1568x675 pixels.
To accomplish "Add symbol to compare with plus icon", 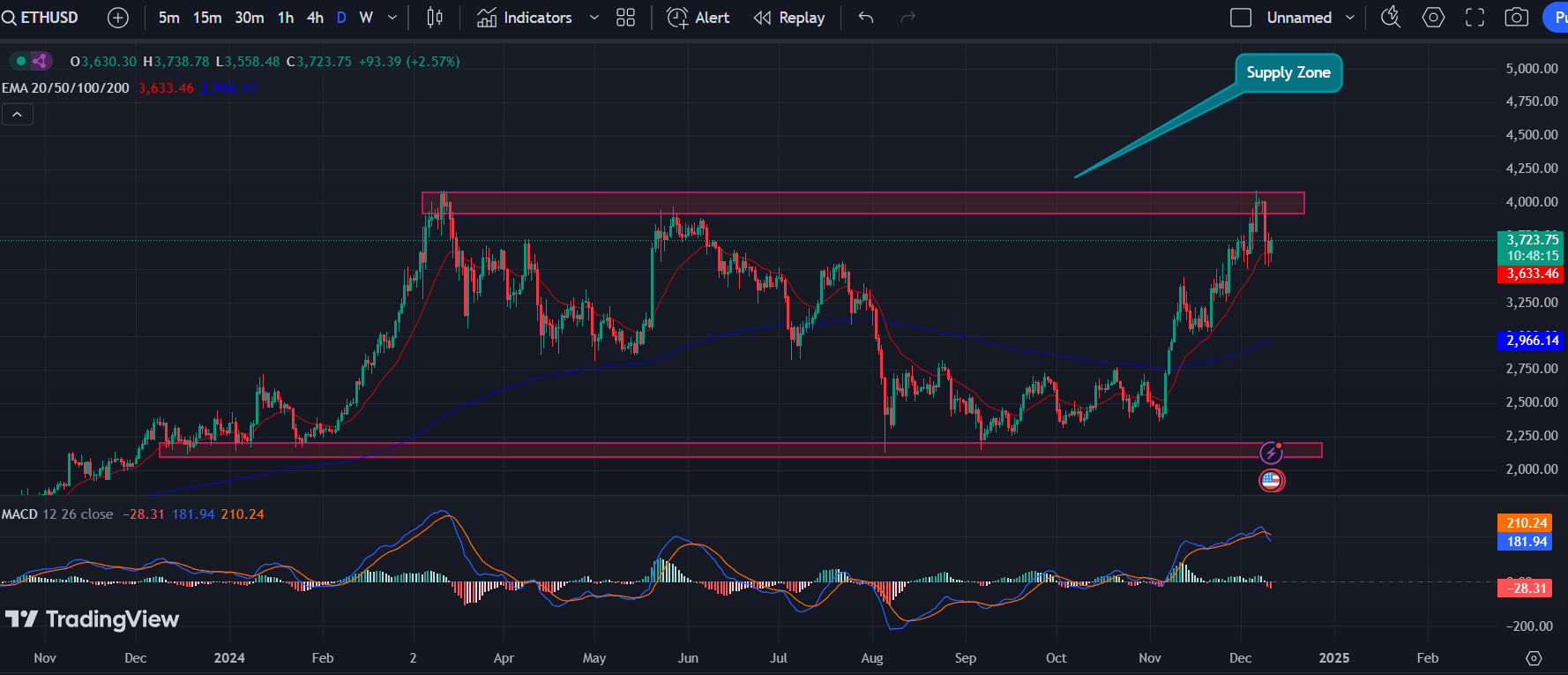I will (x=117, y=18).
